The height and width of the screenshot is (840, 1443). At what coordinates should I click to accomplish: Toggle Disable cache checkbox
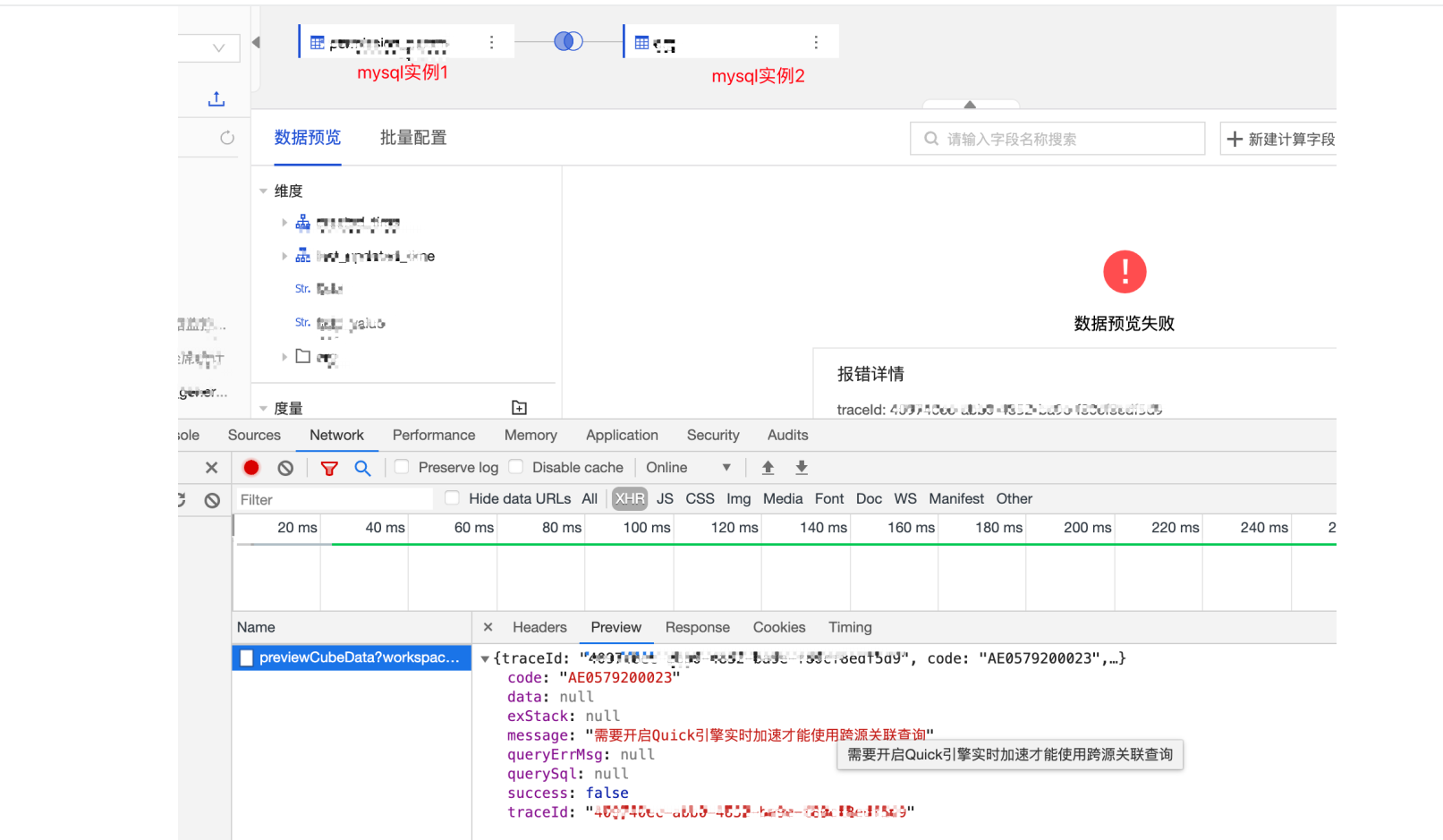point(516,467)
